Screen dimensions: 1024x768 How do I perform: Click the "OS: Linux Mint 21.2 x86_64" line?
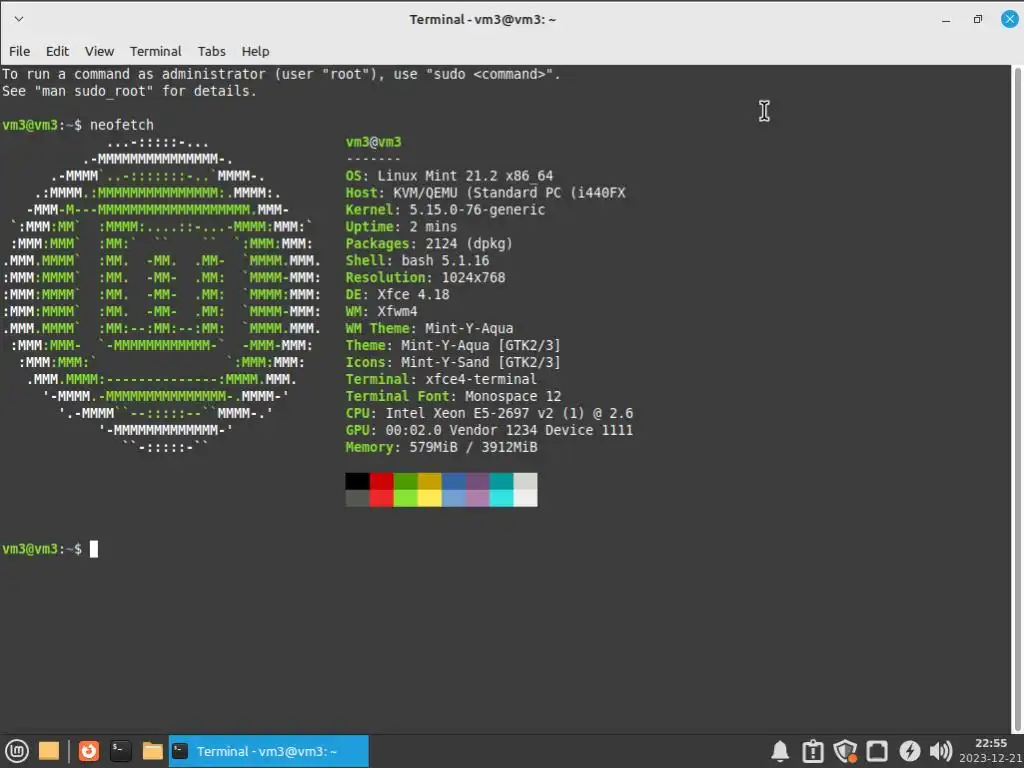click(x=449, y=176)
